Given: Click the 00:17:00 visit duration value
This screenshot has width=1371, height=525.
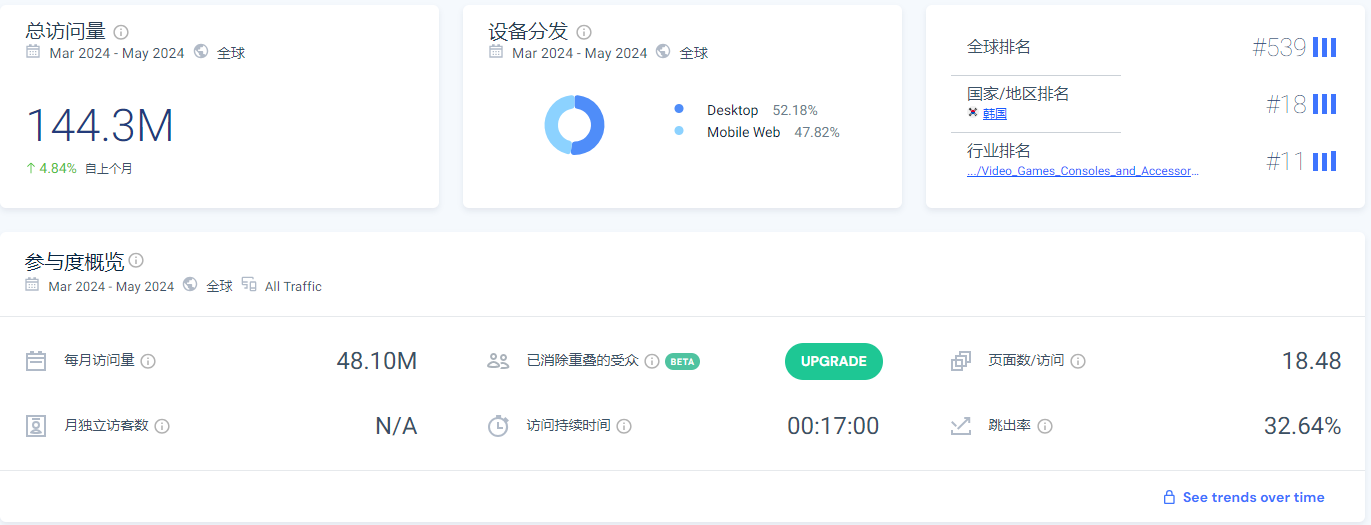Looking at the screenshot, I should pos(833,426).
